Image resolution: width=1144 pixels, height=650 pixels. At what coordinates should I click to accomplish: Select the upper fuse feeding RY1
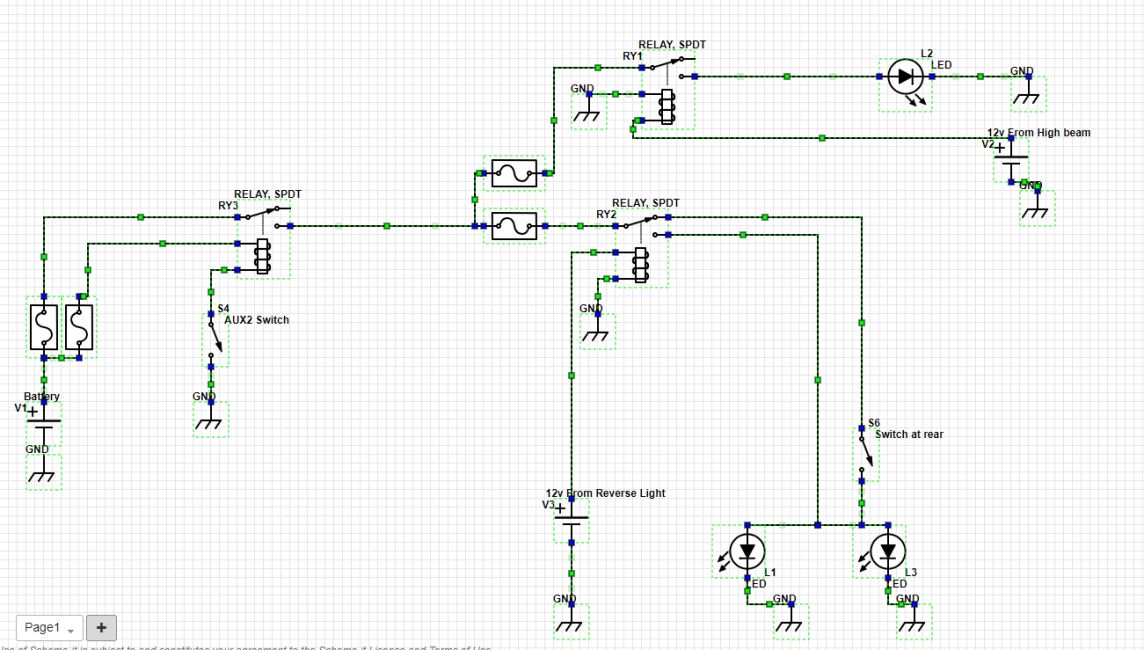click(514, 174)
